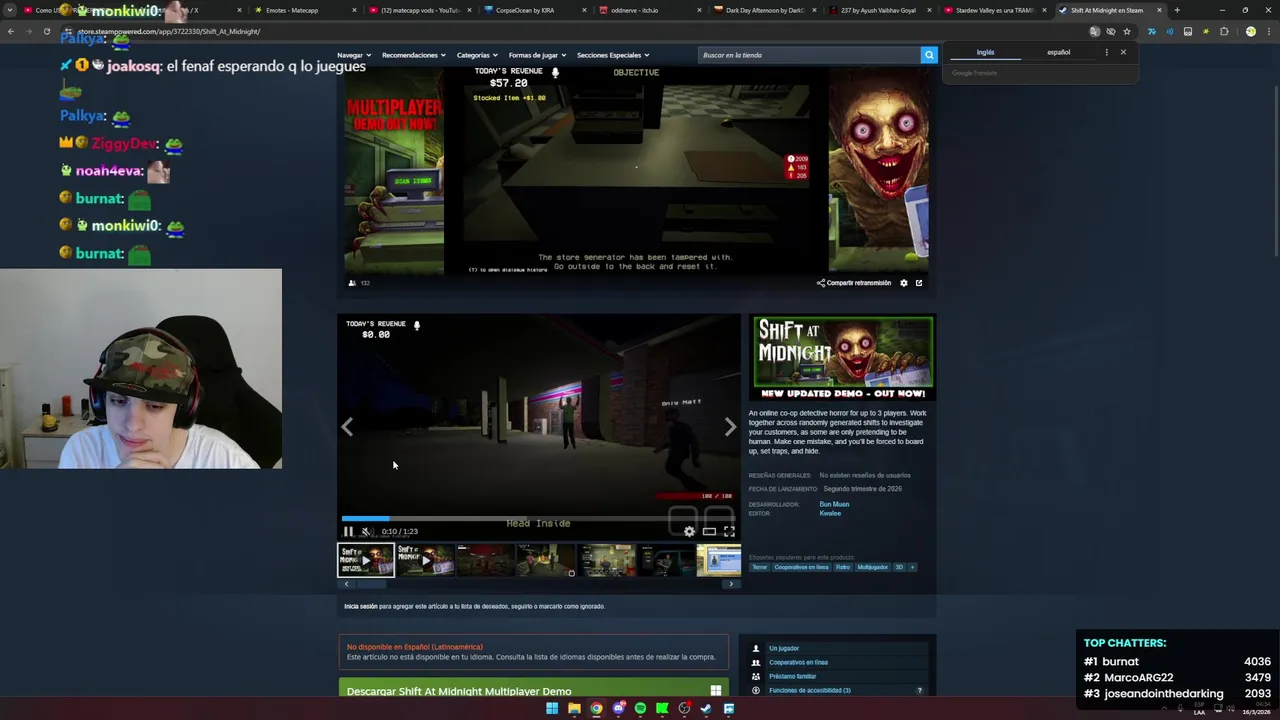The image size is (1280, 720).
Task: Select the first trailer thumbnail
Action: click(366, 560)
